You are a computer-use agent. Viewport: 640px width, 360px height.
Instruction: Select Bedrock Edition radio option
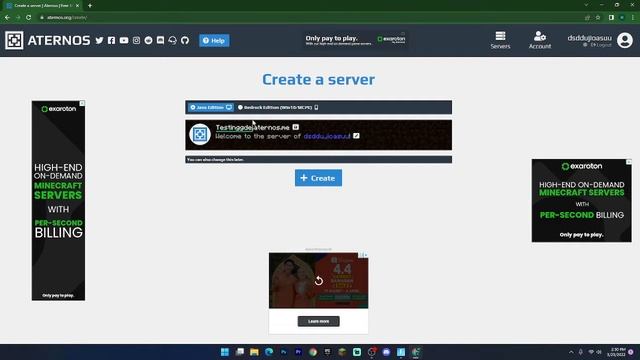(278, 107)
